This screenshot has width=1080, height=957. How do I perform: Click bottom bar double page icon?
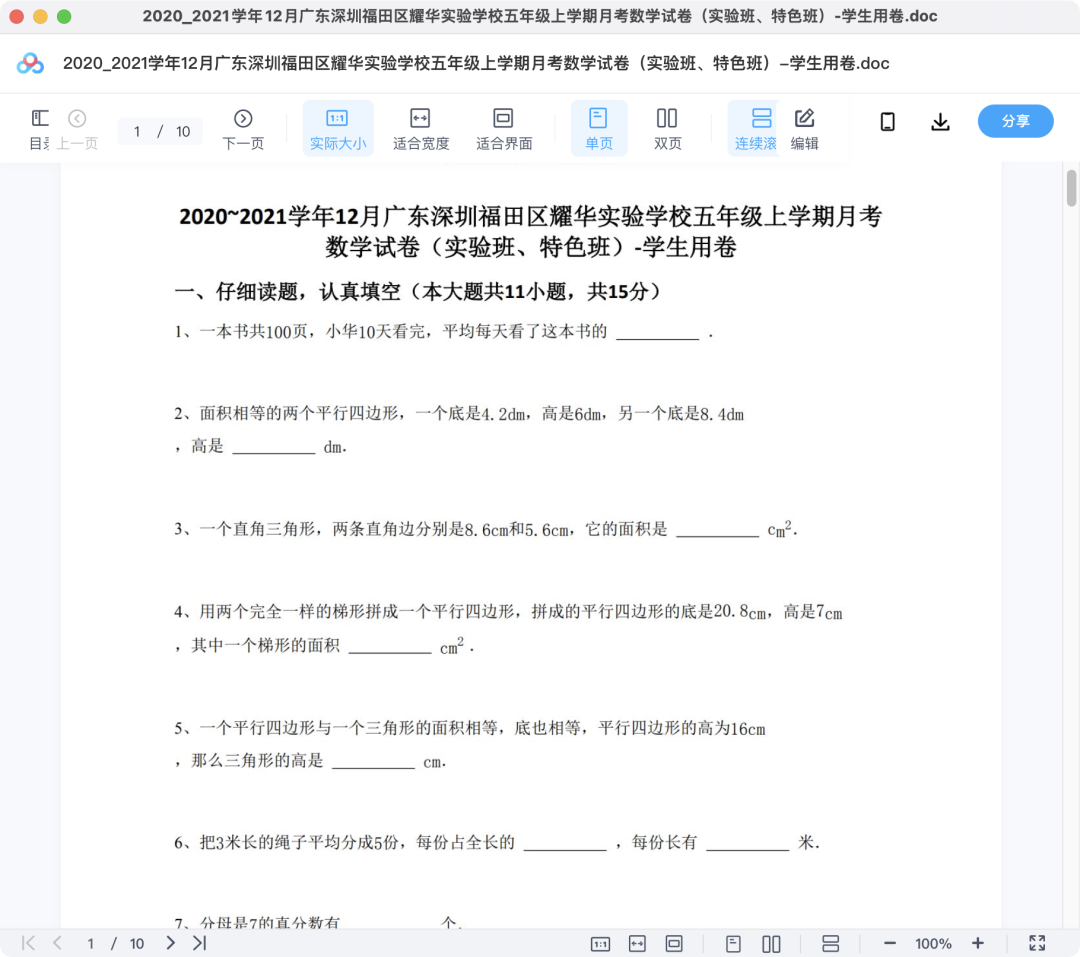(x=771, y=944)
